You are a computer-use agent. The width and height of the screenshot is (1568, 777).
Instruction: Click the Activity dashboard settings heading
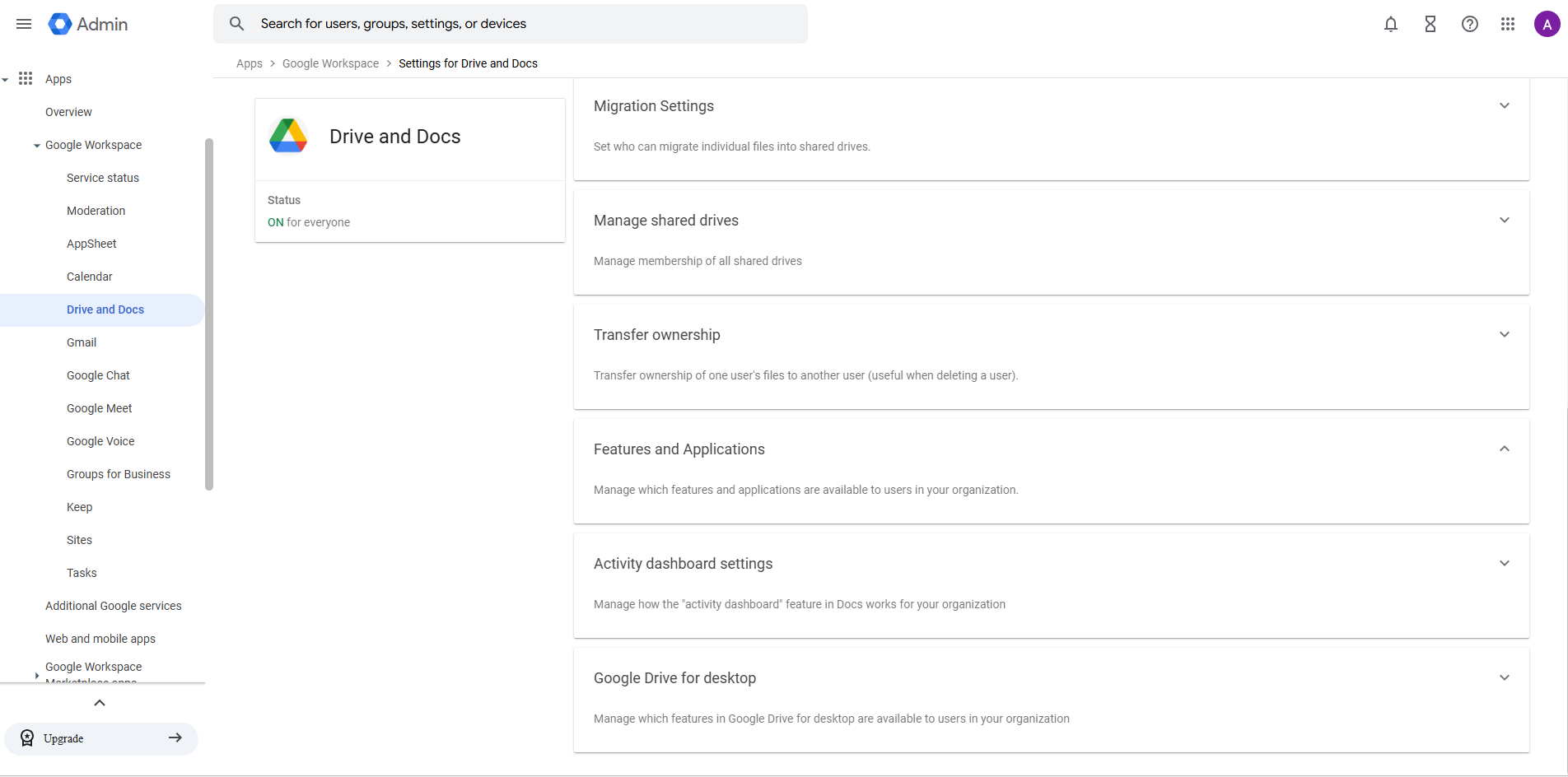[684, 564]
